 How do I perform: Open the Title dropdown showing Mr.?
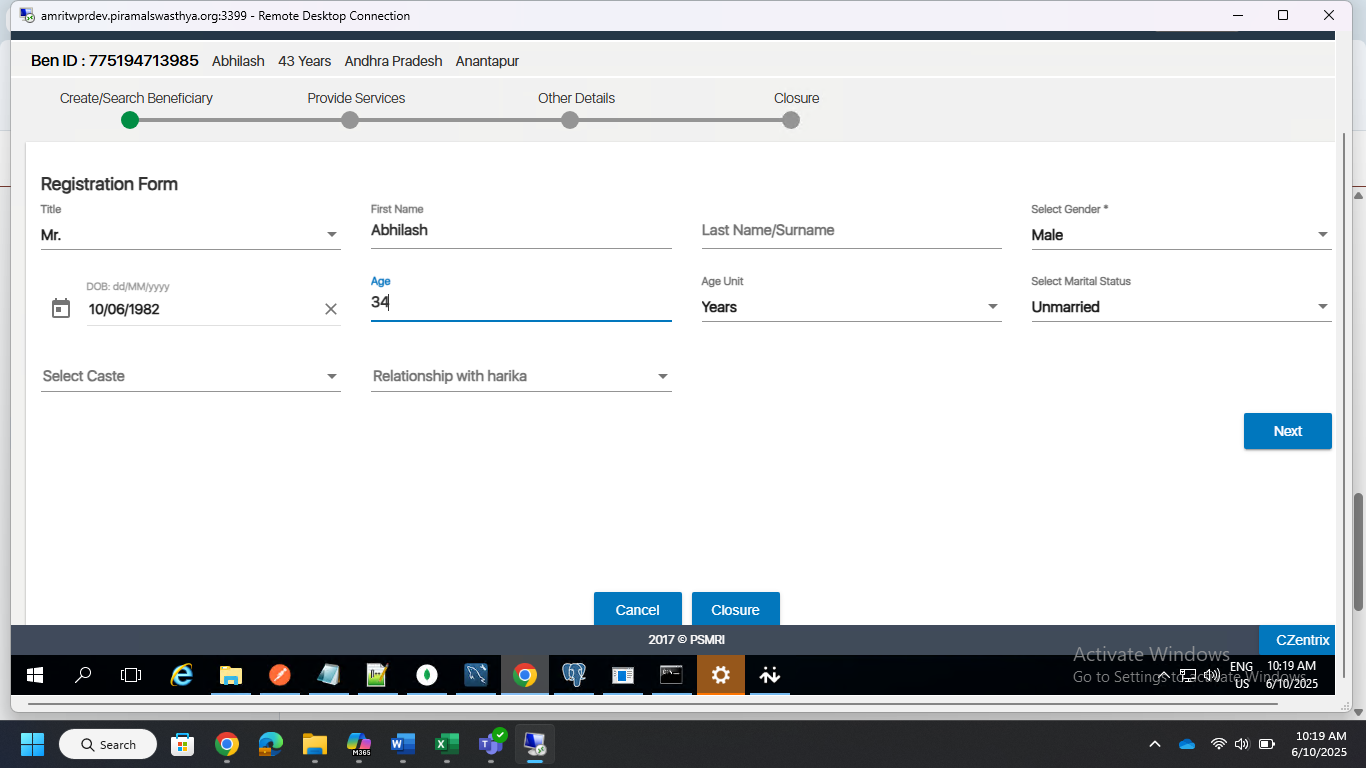click(x=190, y=235)
